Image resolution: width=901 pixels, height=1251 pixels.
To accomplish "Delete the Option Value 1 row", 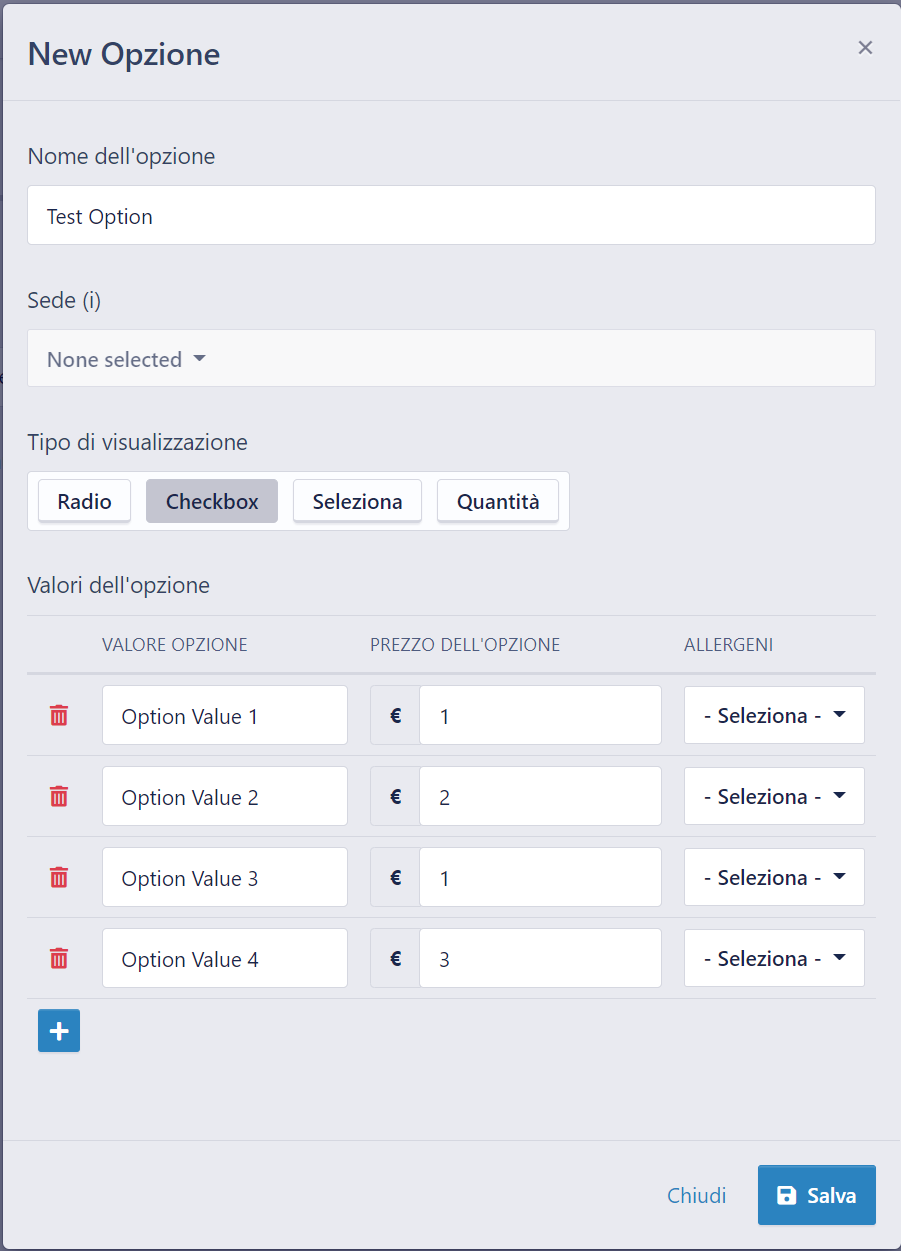I will pyautogui.click(x=59, y=715).
